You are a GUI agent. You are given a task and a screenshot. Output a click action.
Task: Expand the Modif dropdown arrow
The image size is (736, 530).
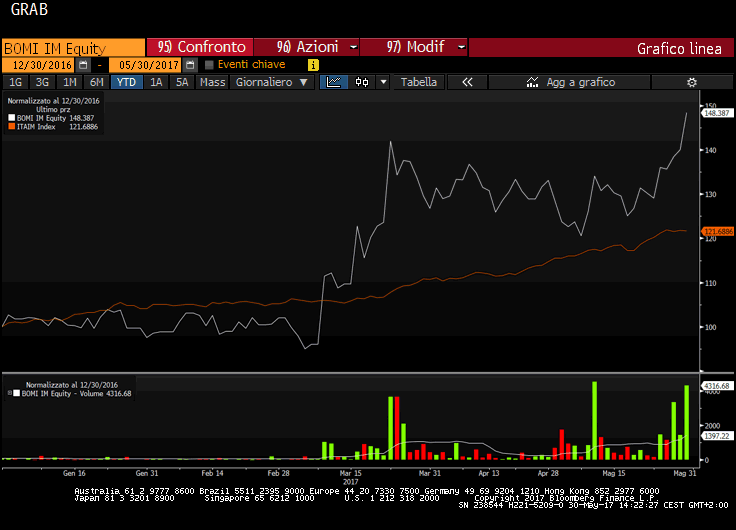pos(460,47)
